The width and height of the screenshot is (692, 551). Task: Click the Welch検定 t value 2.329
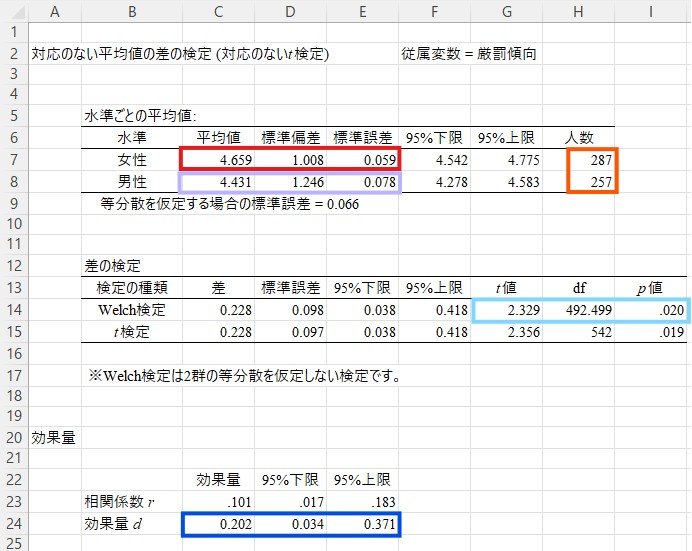pos(507,310)
